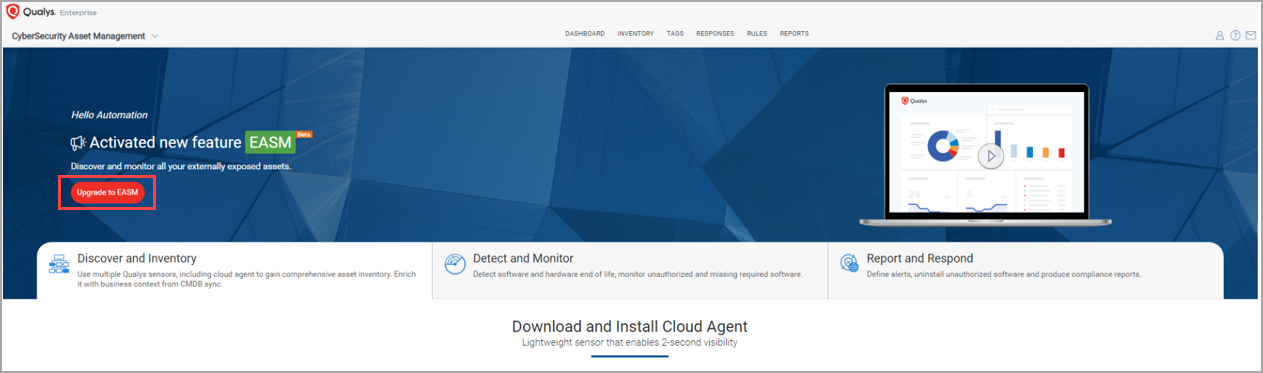Click the Discover and monitor externally exposed assets text

(181, 166)
